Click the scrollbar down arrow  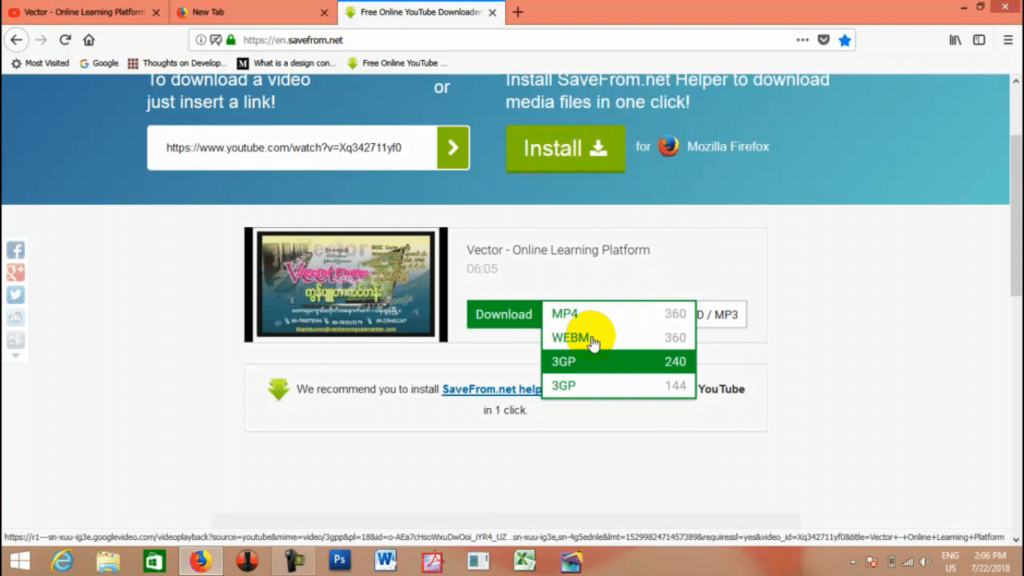1016,539
